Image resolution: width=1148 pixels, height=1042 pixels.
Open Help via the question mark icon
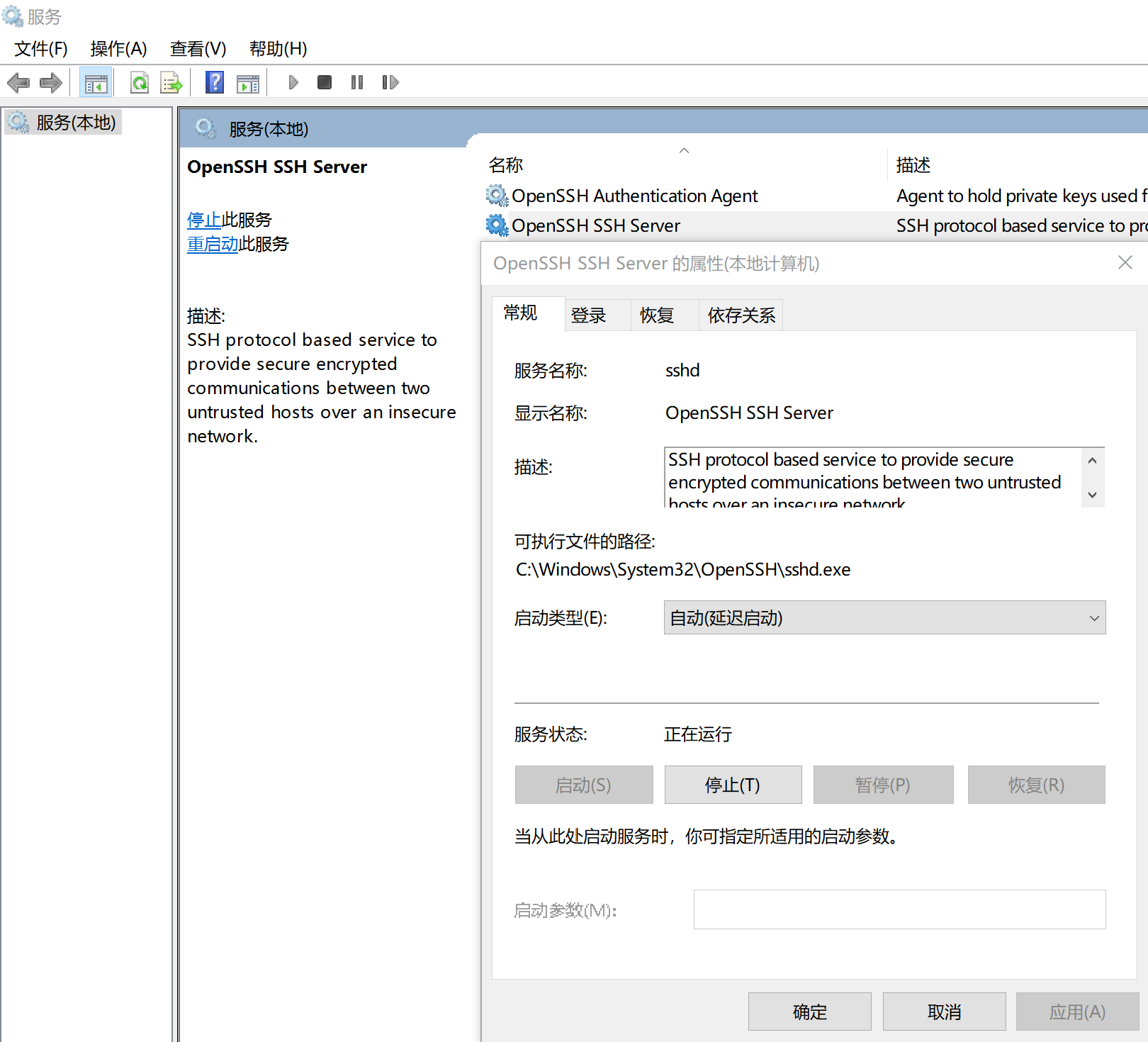click(215, 82)
